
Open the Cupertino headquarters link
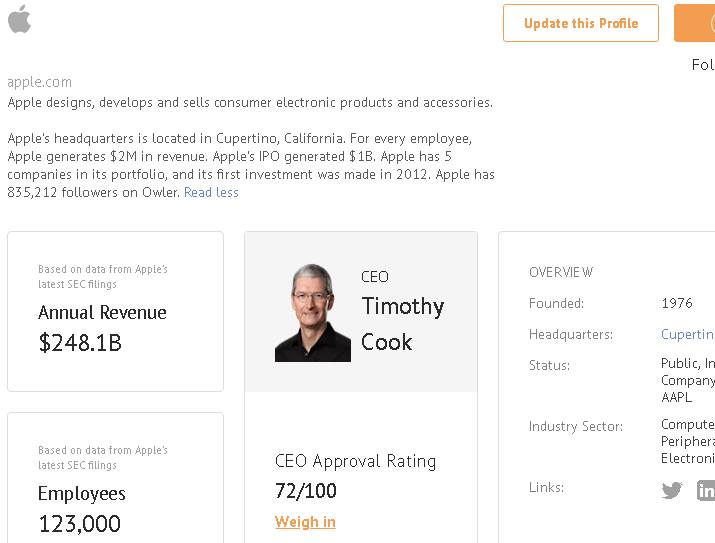(687, 334)
